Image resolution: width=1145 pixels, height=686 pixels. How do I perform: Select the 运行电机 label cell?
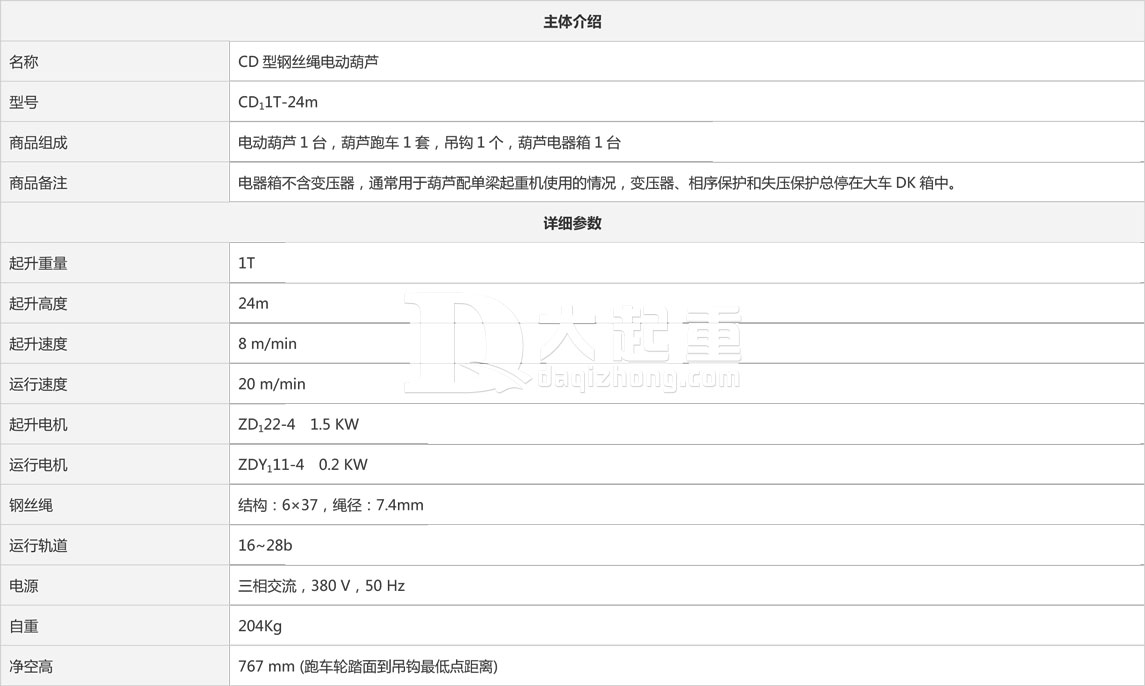(115, 464)
